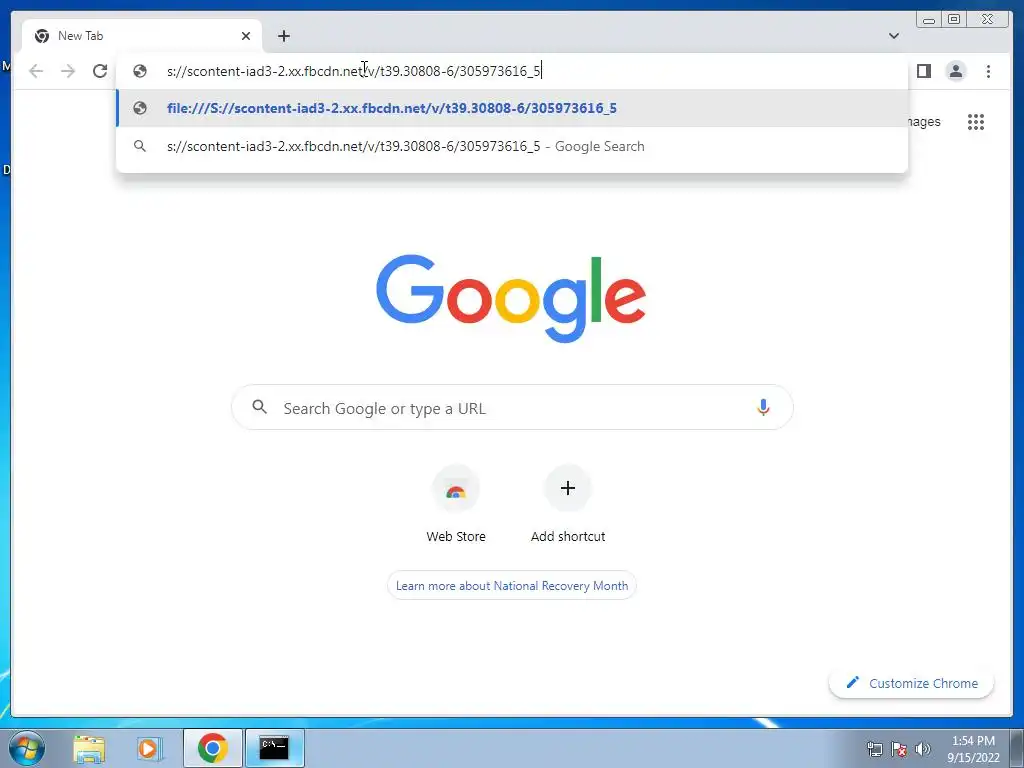
Task: Open the taskbar clock showing 1:54 PM
Action: pos(973,748)
